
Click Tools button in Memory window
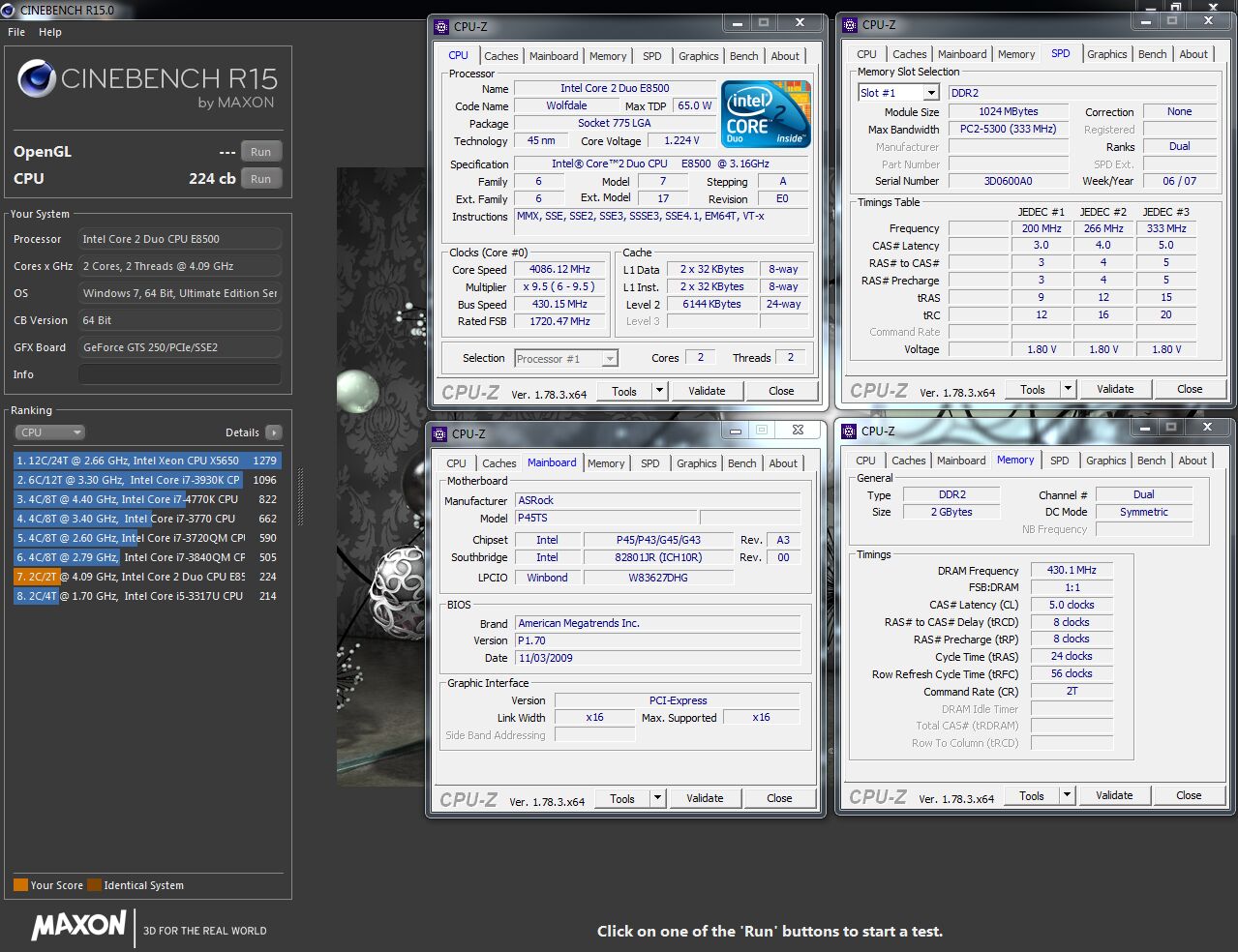tap(1032, 795)
